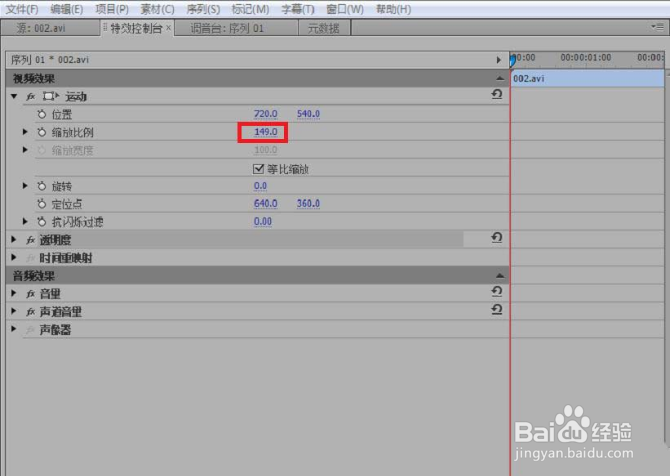Screen dimensions: 670x476
Task: Open the 文件(F) menu
Action: coord(22,9)
